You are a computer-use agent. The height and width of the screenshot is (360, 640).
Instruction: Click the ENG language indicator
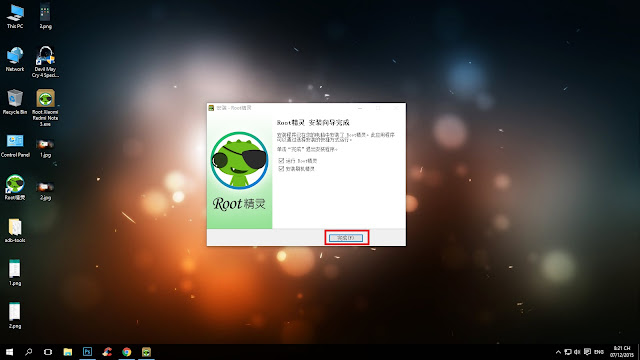pyautogui.click(x=599, y=352)
